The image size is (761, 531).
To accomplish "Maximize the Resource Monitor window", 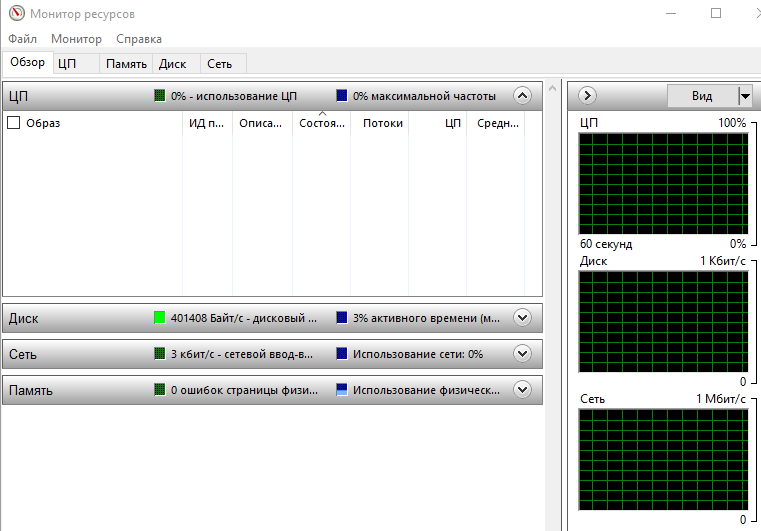I will coord(716,13).
